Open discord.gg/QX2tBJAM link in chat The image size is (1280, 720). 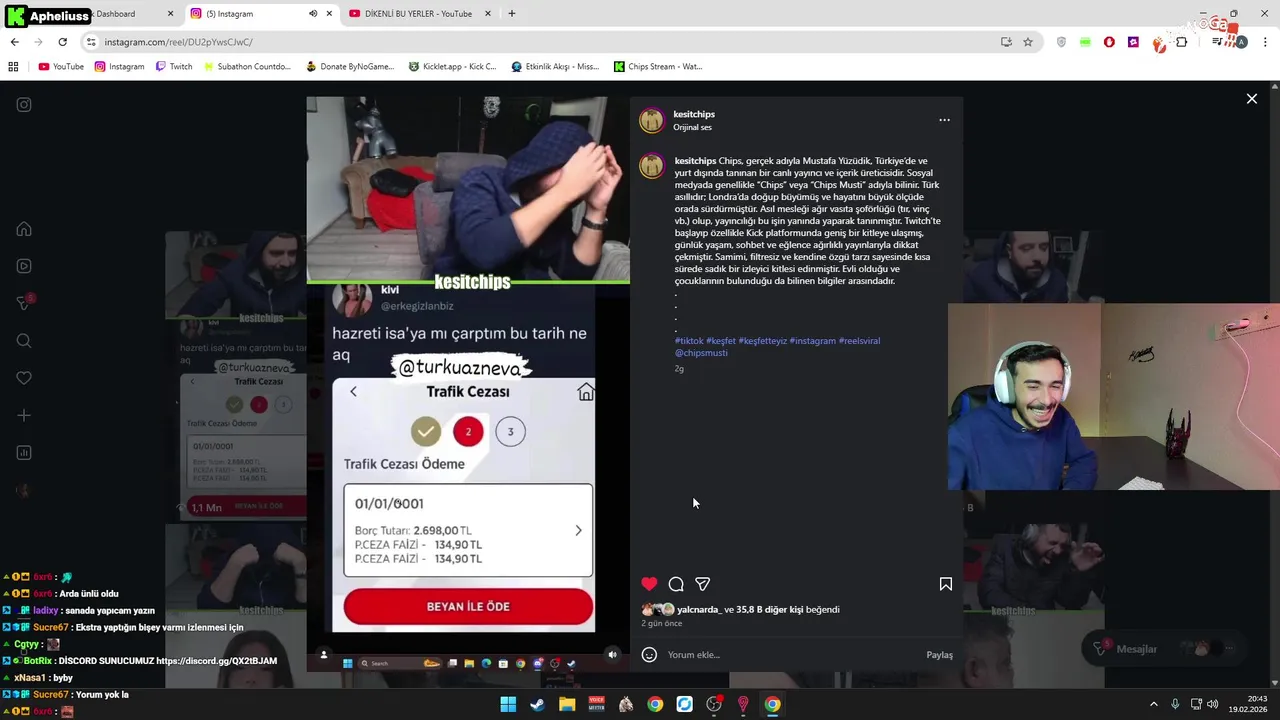[216, 661]
